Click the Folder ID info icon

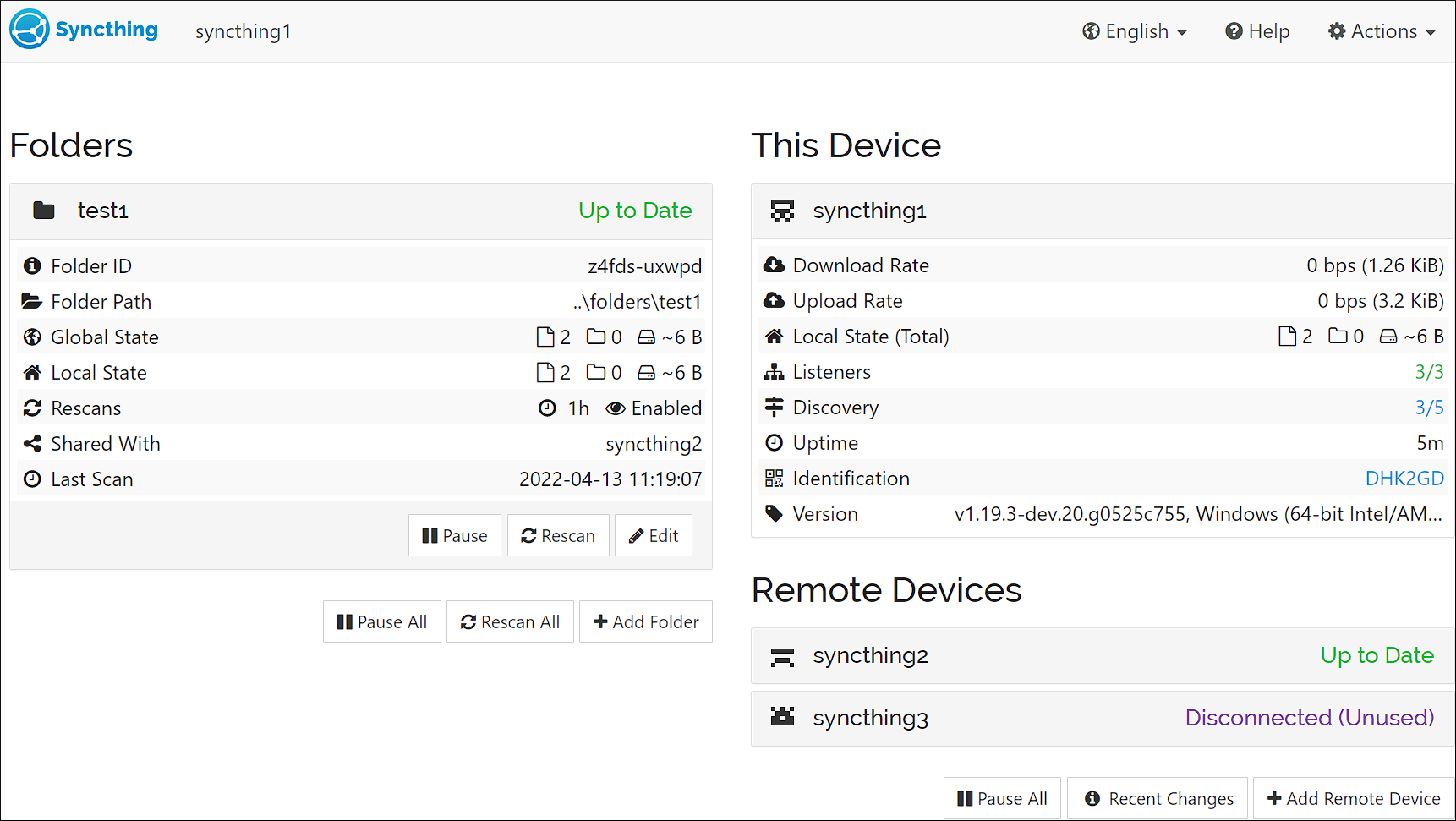coord(32,265)
